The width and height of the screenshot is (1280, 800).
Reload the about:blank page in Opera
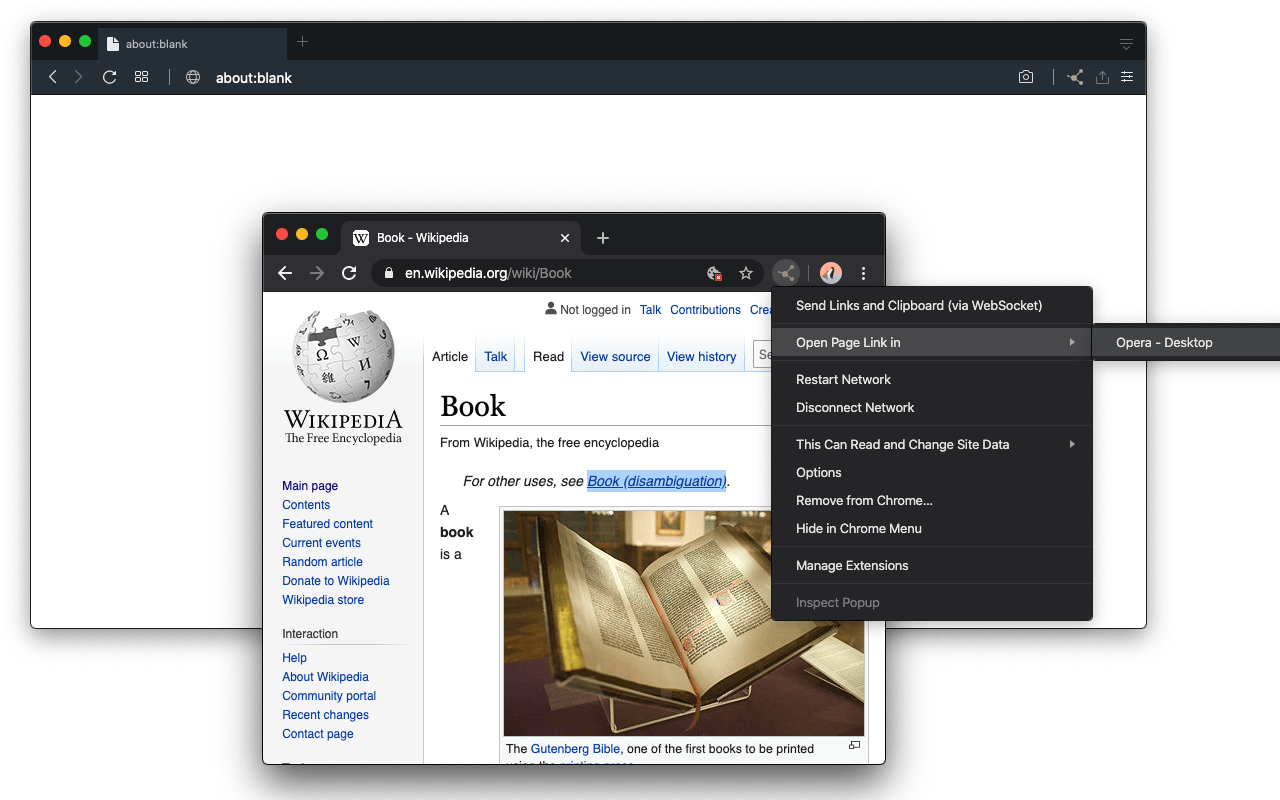coord(109,77)
